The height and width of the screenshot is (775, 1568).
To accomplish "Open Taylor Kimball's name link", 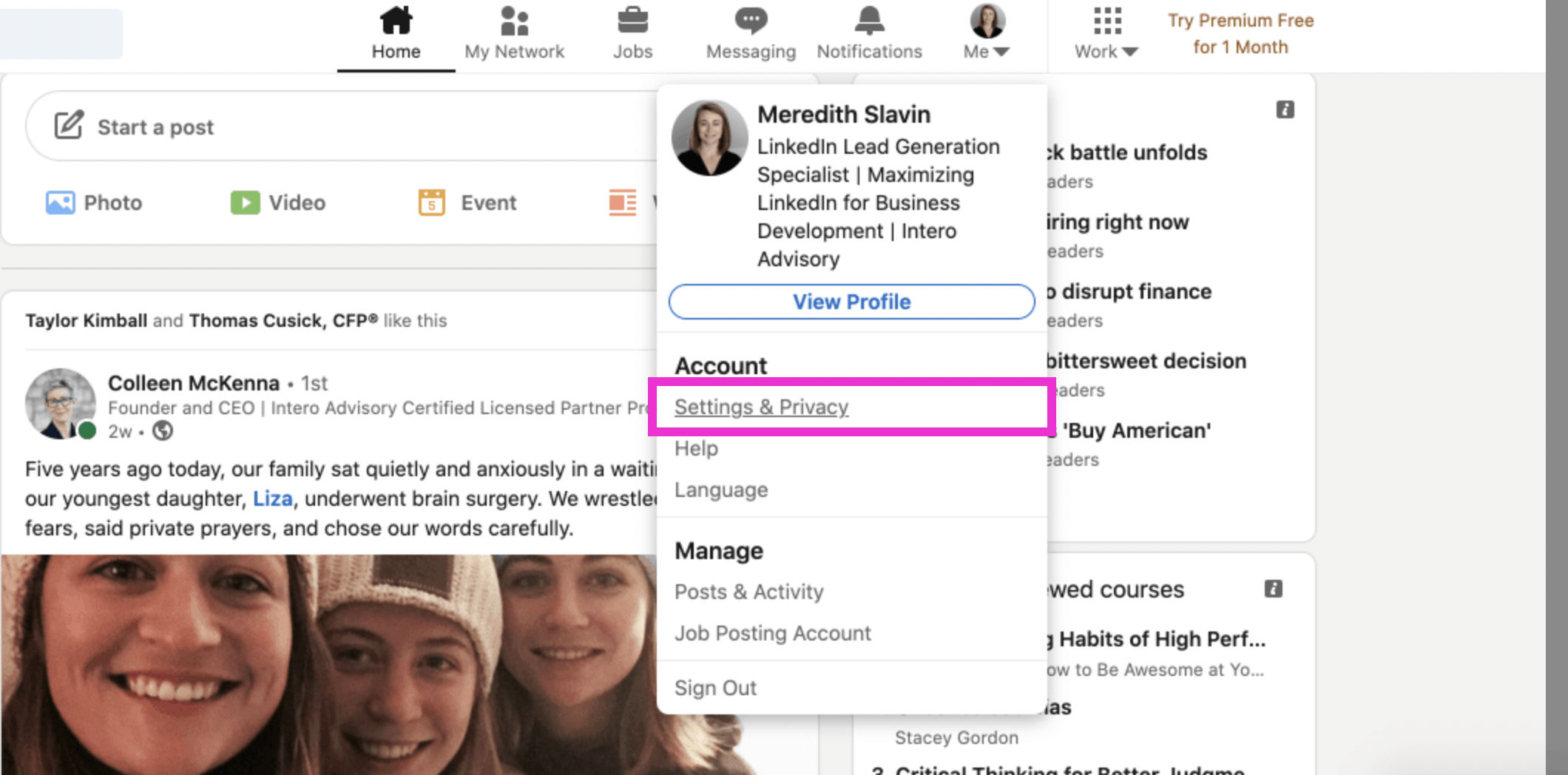I will pos(86,320).
